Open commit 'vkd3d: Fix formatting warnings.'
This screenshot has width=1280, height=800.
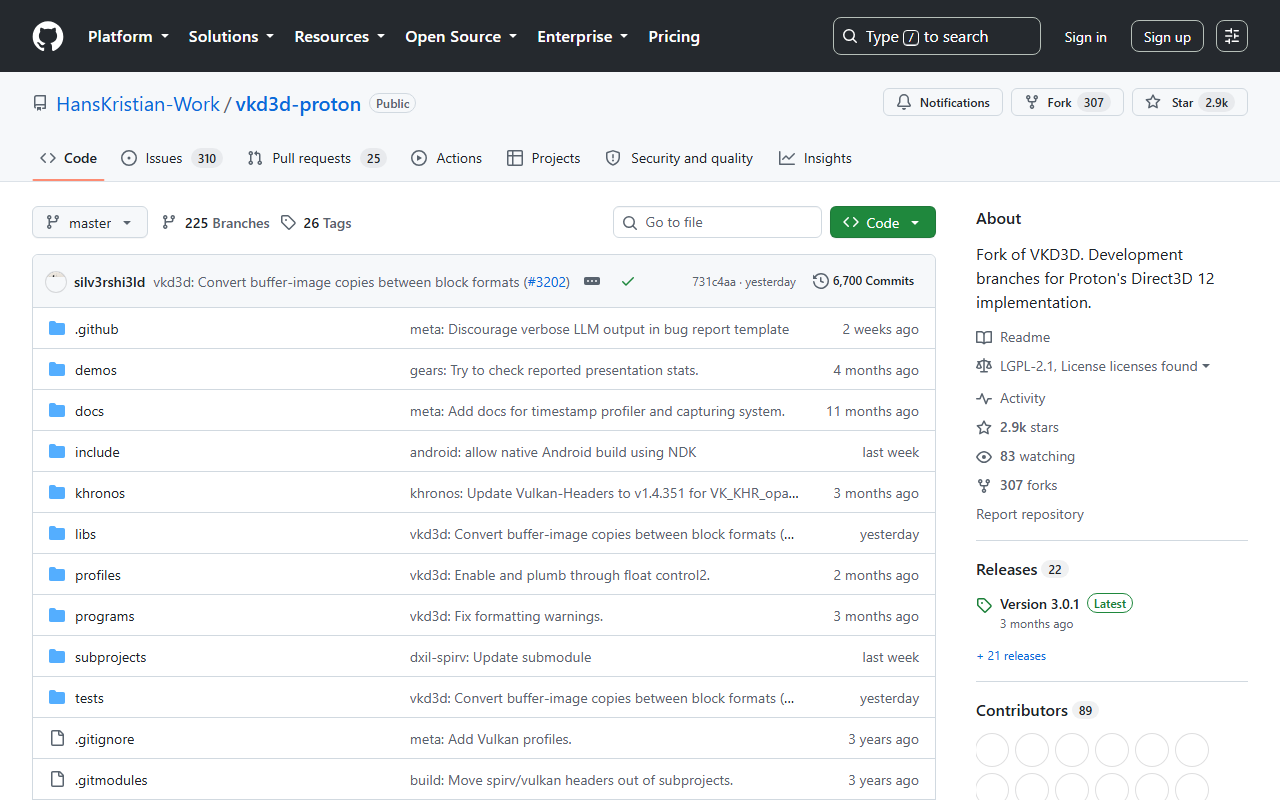[x=506, y=616]
